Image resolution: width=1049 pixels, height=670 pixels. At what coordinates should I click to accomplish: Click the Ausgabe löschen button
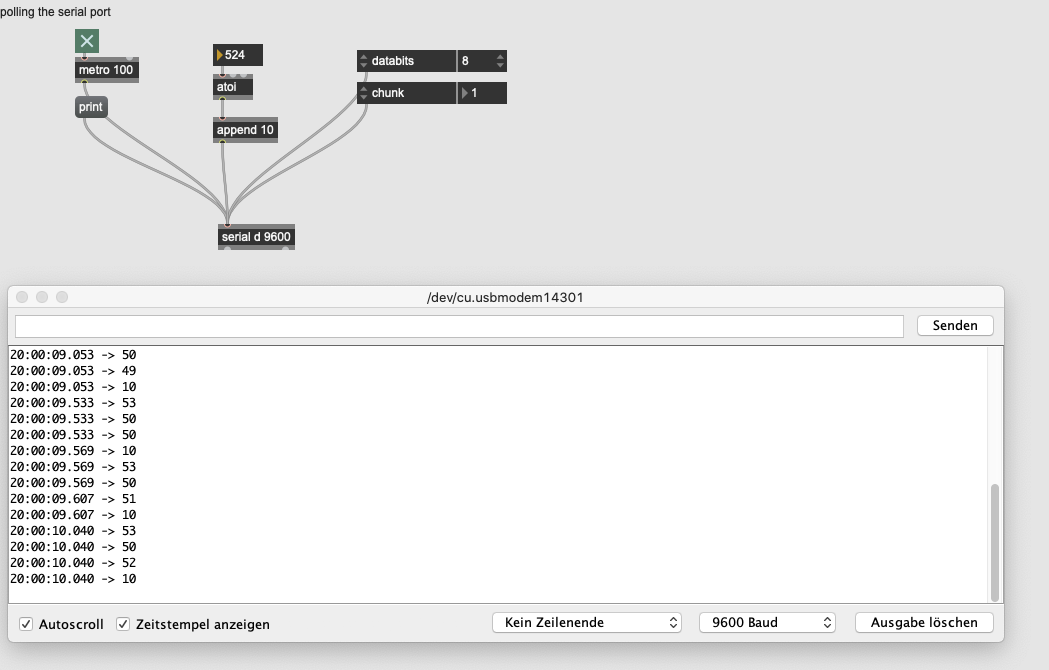click(x=924, y=622)
